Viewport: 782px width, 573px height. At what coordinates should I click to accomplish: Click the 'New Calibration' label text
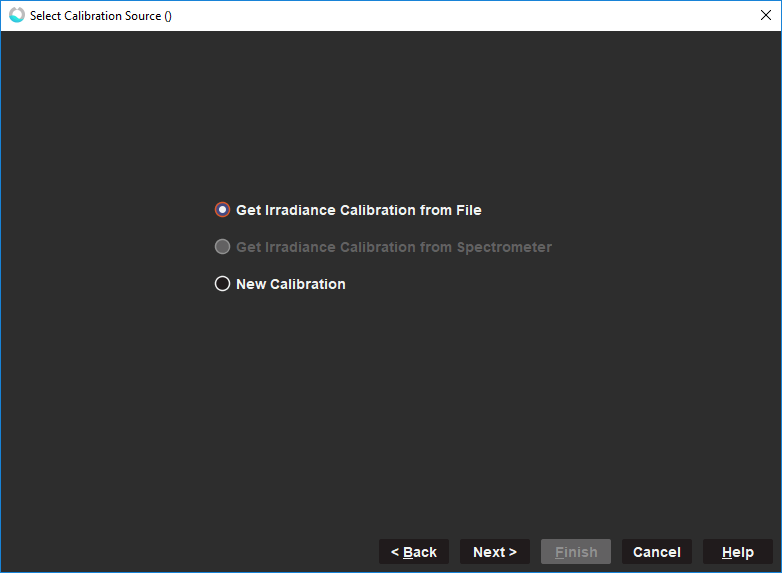290,284
